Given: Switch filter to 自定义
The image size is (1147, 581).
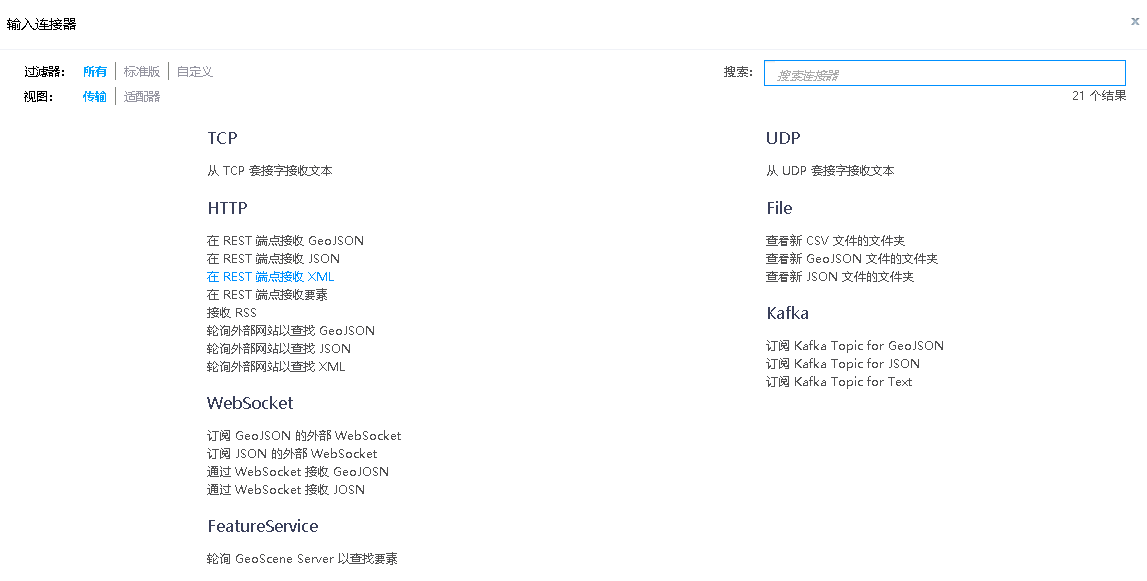Looking at the screenshot, I should point(195,72).
